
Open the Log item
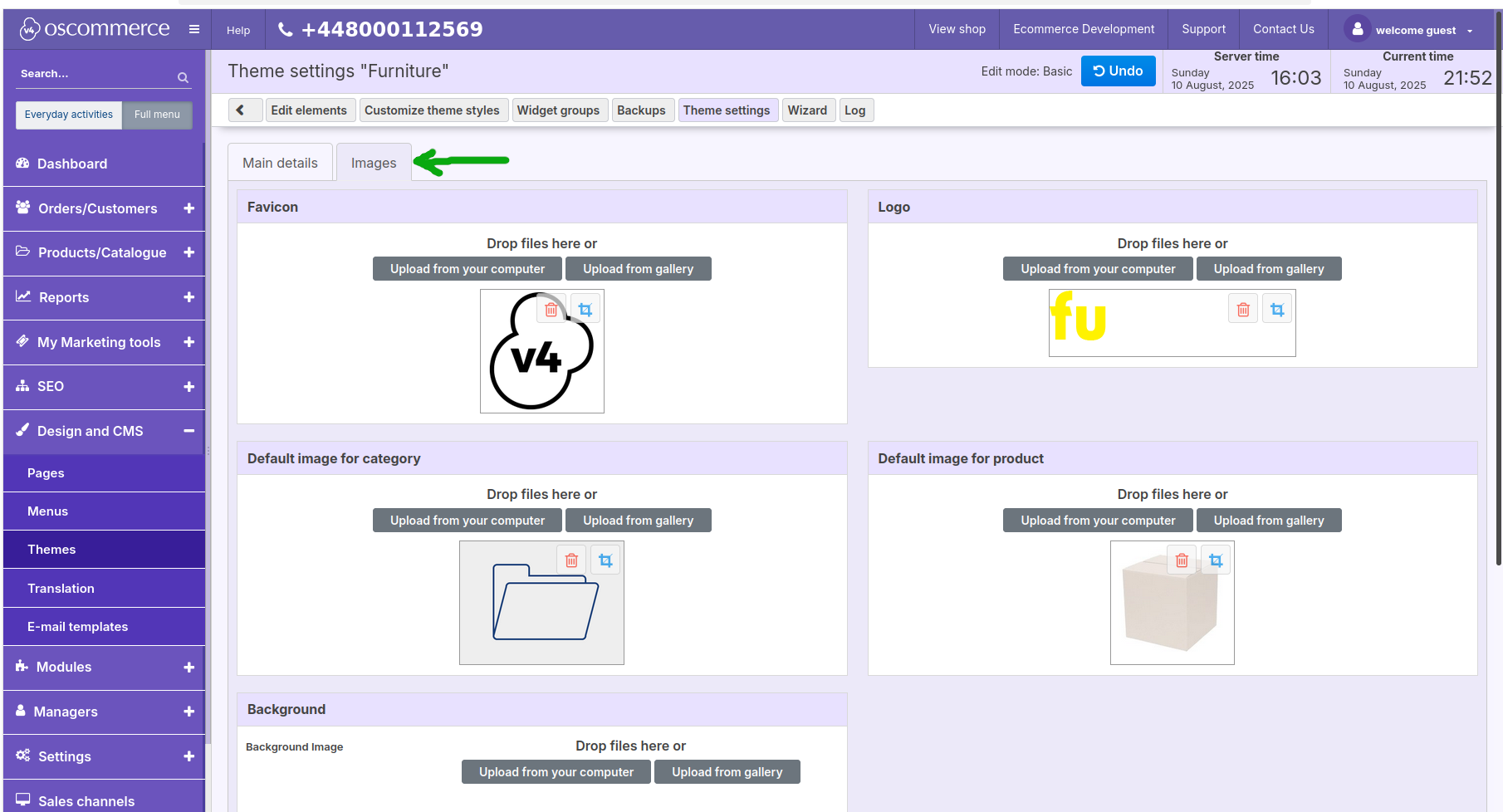tap(855, 110)
